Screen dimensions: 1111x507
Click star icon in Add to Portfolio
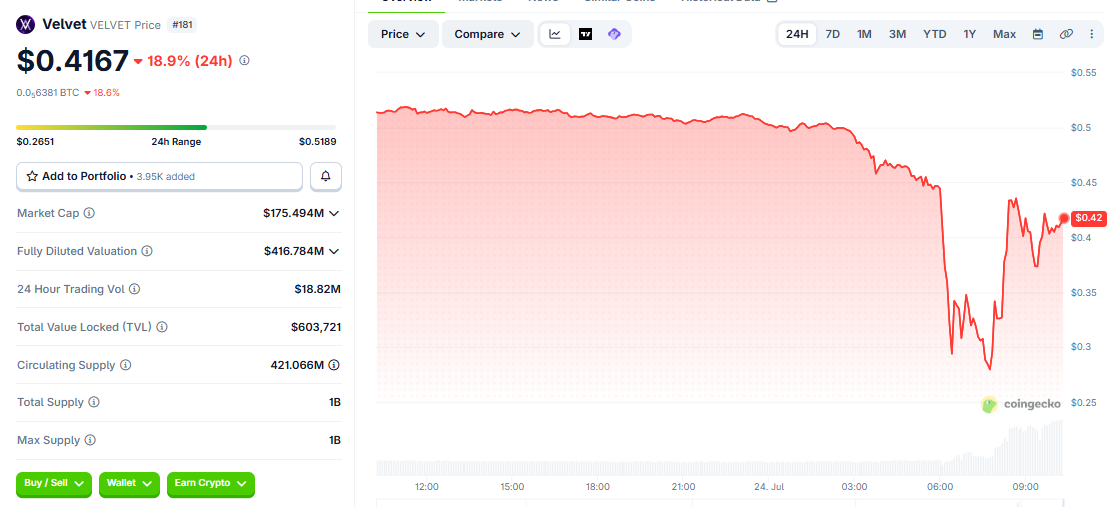point(32,176)
